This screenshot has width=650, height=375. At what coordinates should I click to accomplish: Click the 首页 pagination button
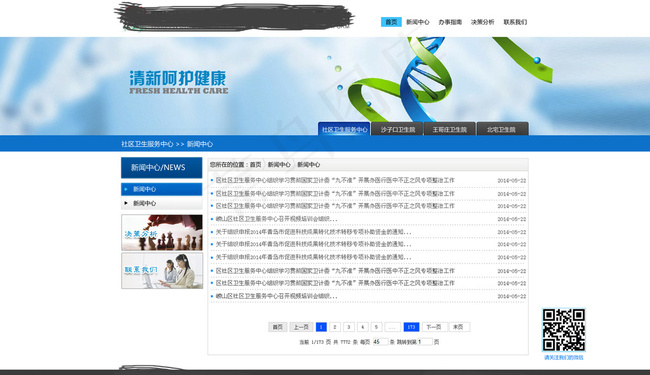pyautogui.click(x=277, y=327)
